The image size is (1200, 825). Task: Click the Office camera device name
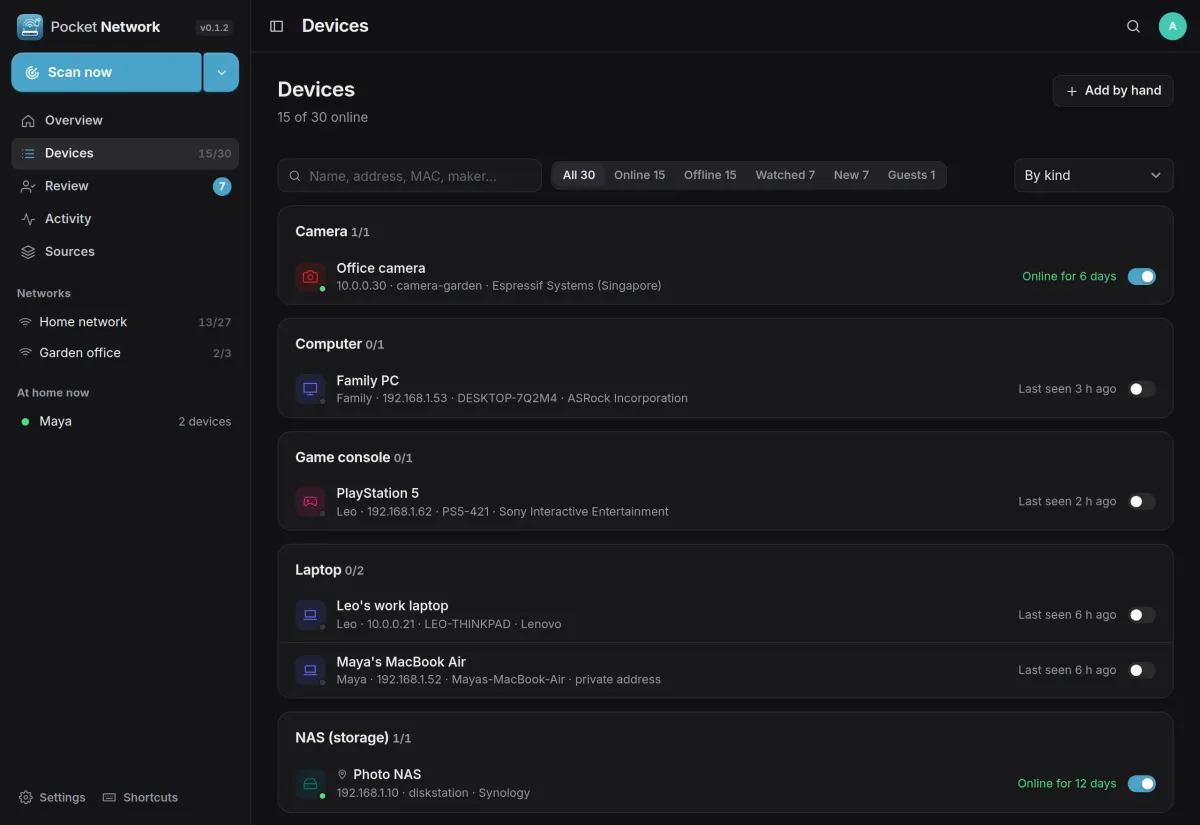tap(381, 268)
